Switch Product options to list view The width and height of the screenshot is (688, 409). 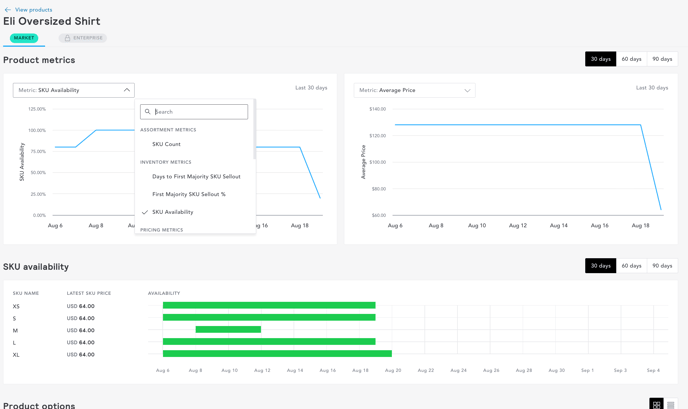tap(671, 404)
